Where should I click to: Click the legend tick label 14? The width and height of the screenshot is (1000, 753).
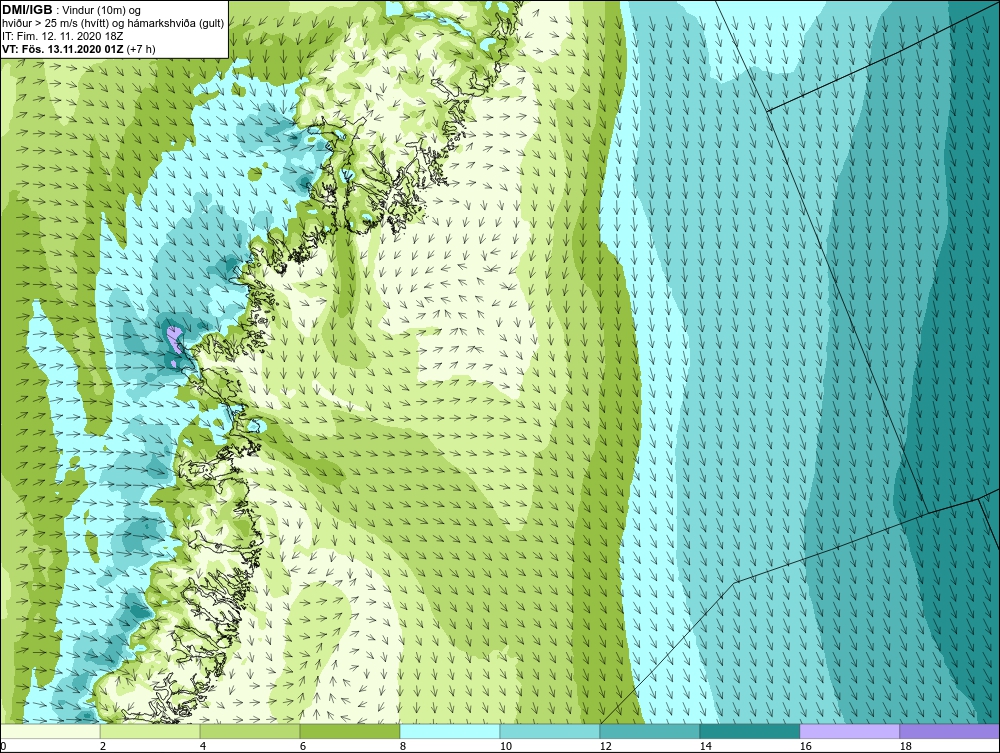(705, 746)
